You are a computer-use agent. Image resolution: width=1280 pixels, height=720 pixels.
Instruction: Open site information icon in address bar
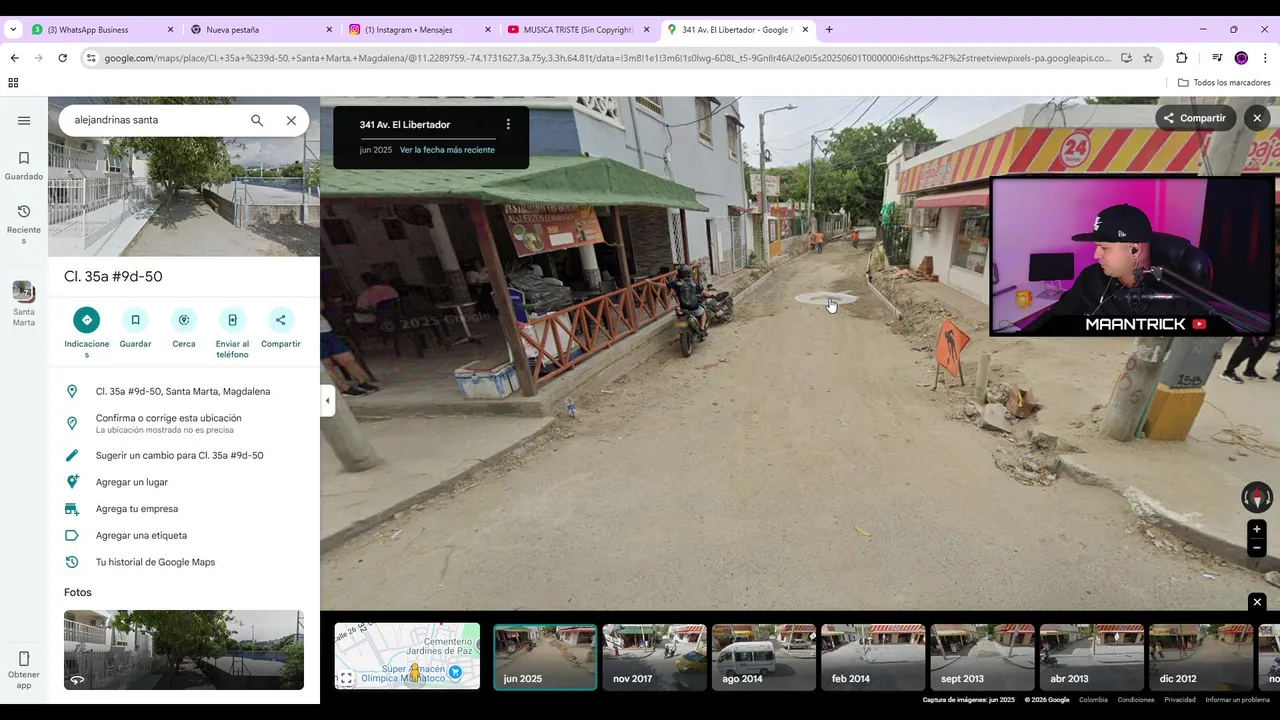(90, 58)
